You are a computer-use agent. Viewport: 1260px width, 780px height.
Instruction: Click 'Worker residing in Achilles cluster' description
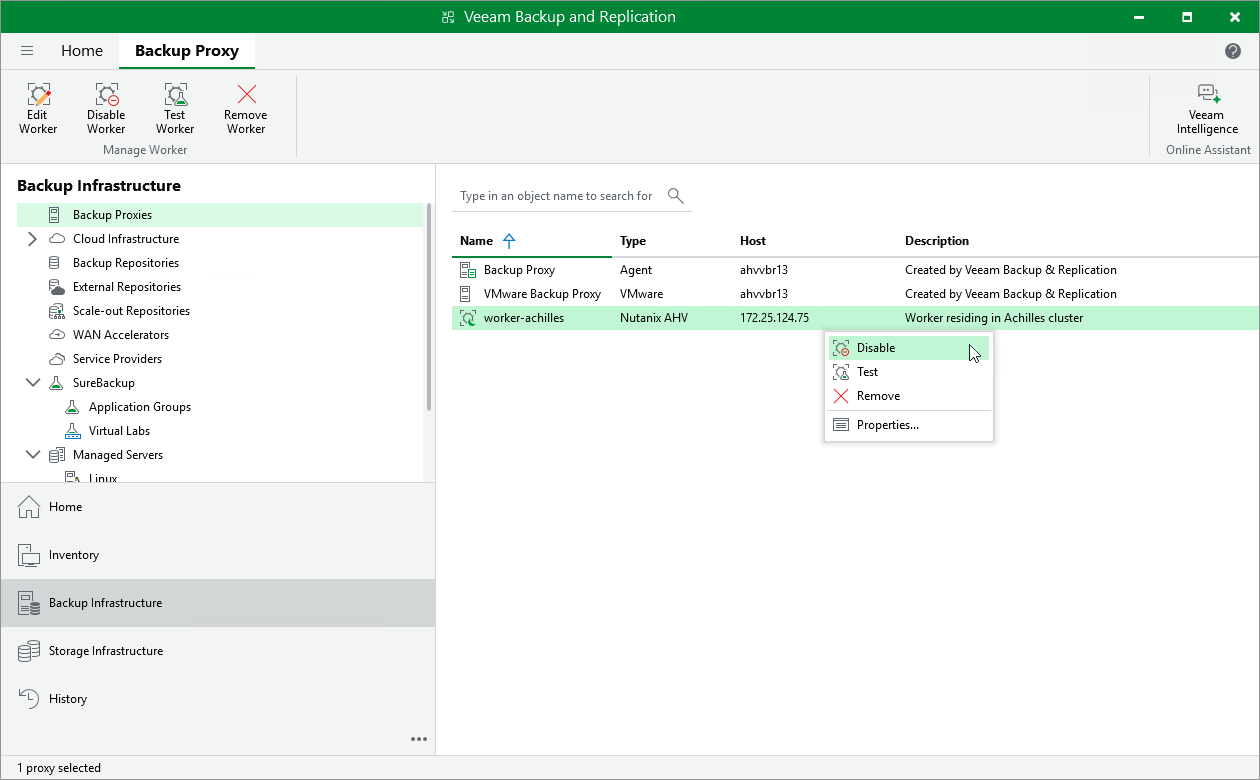pyautogui.click(x=994, y=318)
